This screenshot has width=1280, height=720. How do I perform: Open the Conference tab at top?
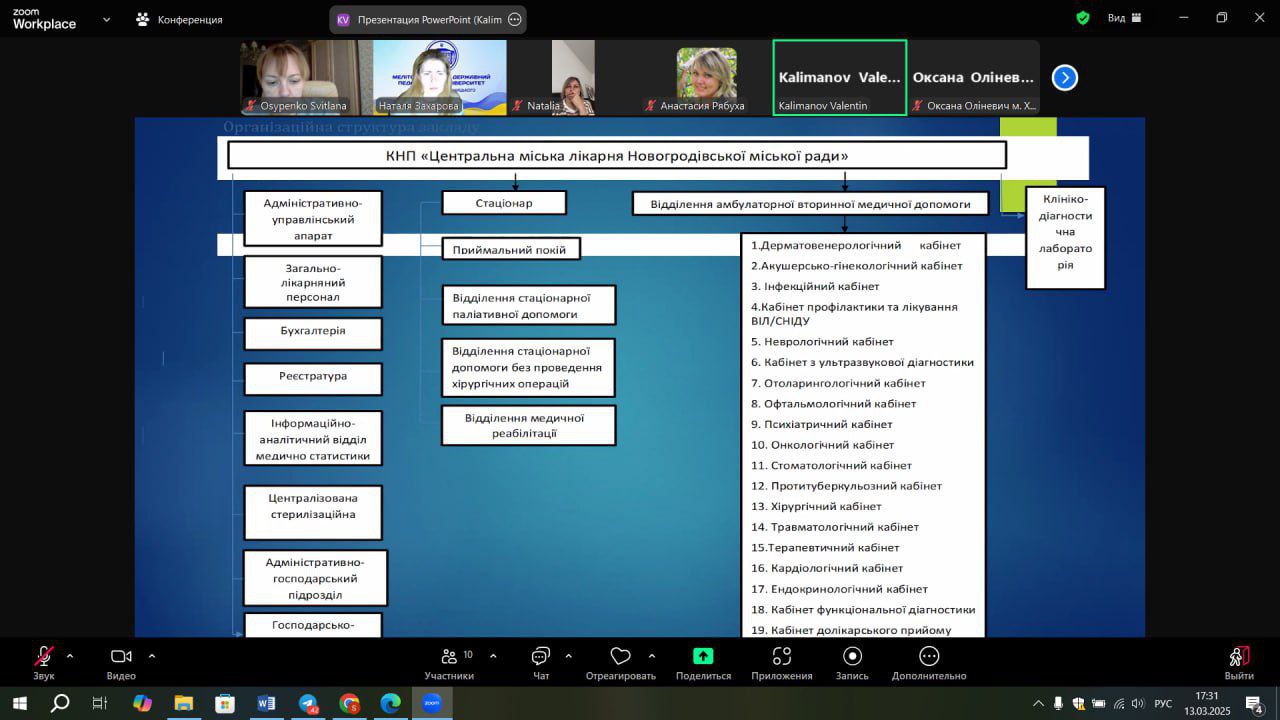180,19
